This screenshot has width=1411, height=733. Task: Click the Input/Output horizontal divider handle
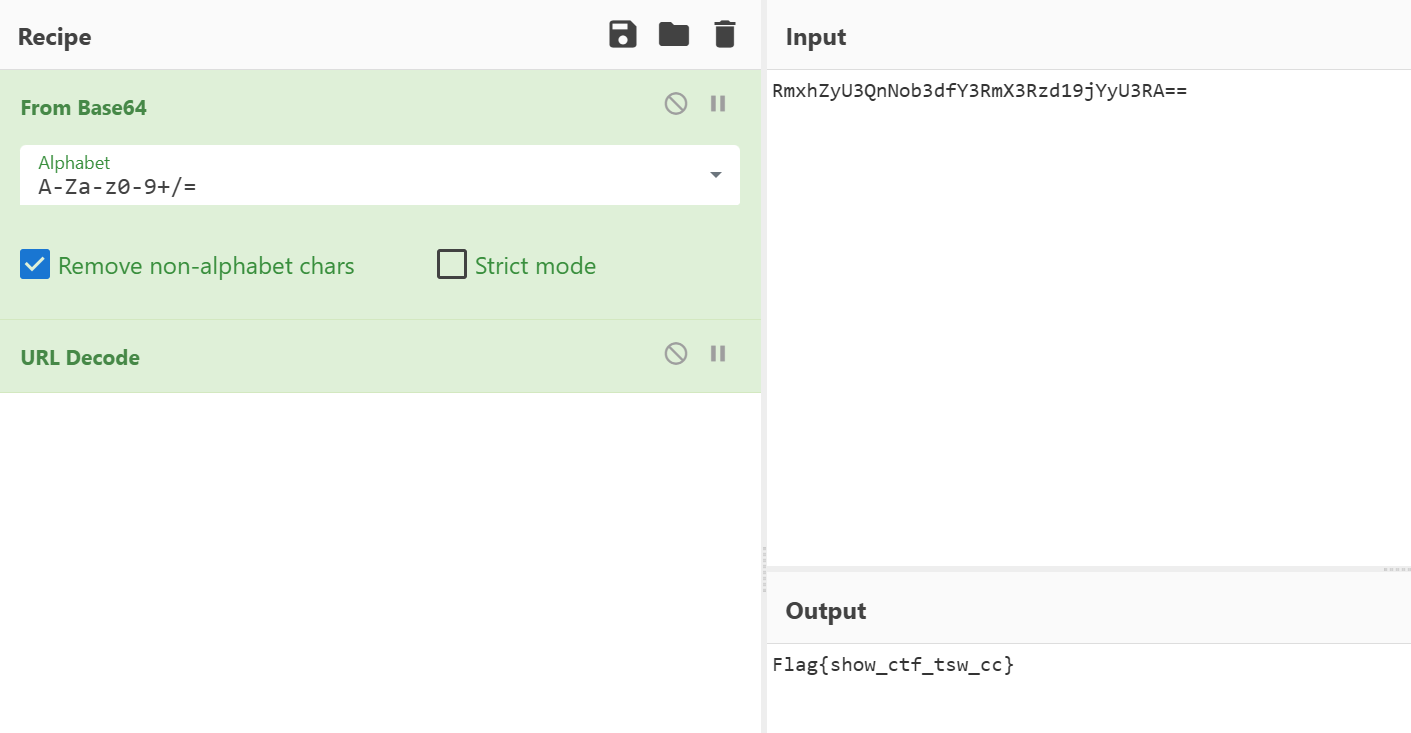coord(1395,569)
